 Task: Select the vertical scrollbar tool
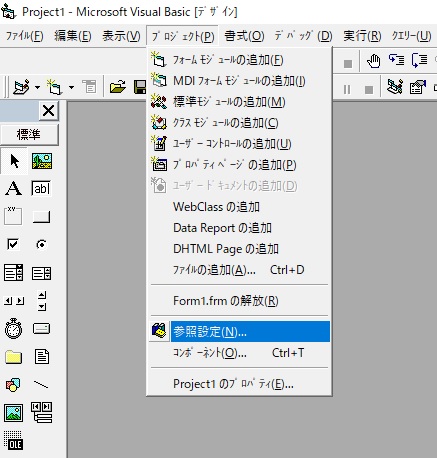42,301
